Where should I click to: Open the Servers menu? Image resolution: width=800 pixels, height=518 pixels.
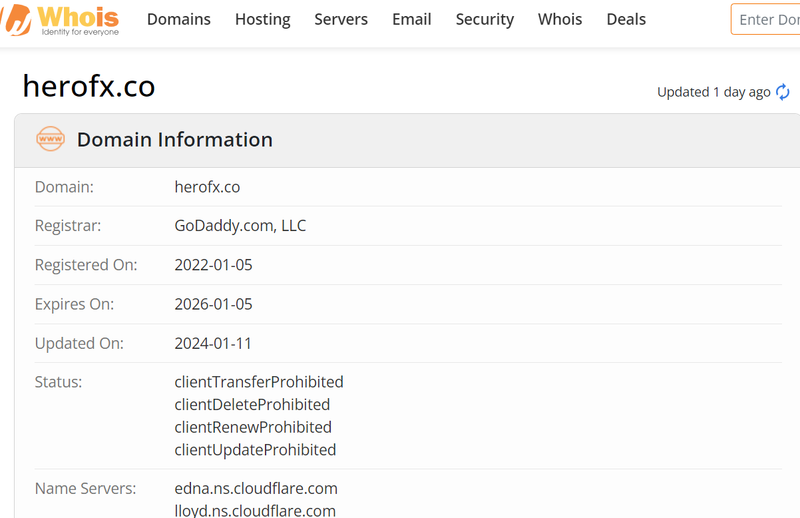[341, 19]
